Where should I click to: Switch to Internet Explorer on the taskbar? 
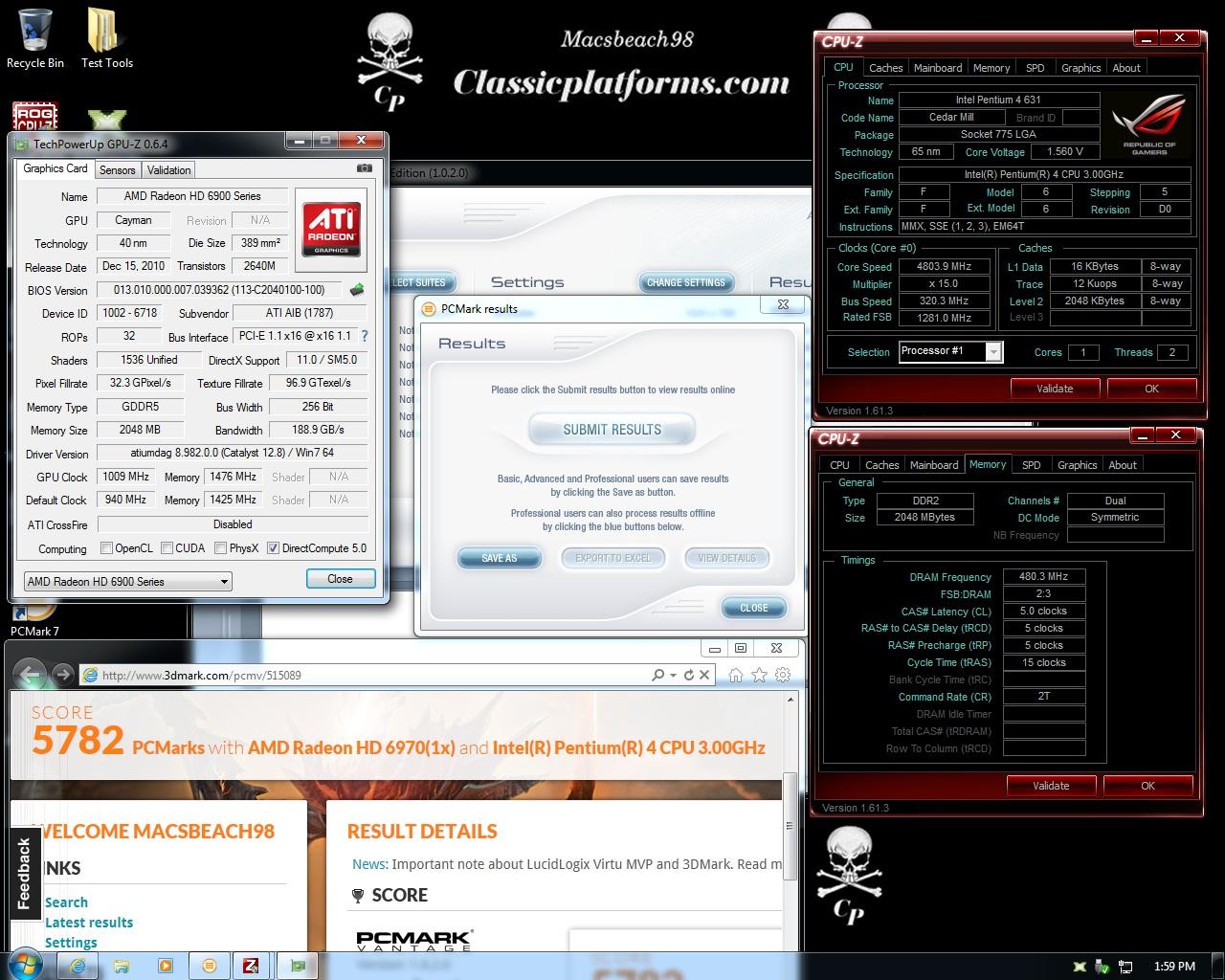pyautogui.click(x=78, y=967)
